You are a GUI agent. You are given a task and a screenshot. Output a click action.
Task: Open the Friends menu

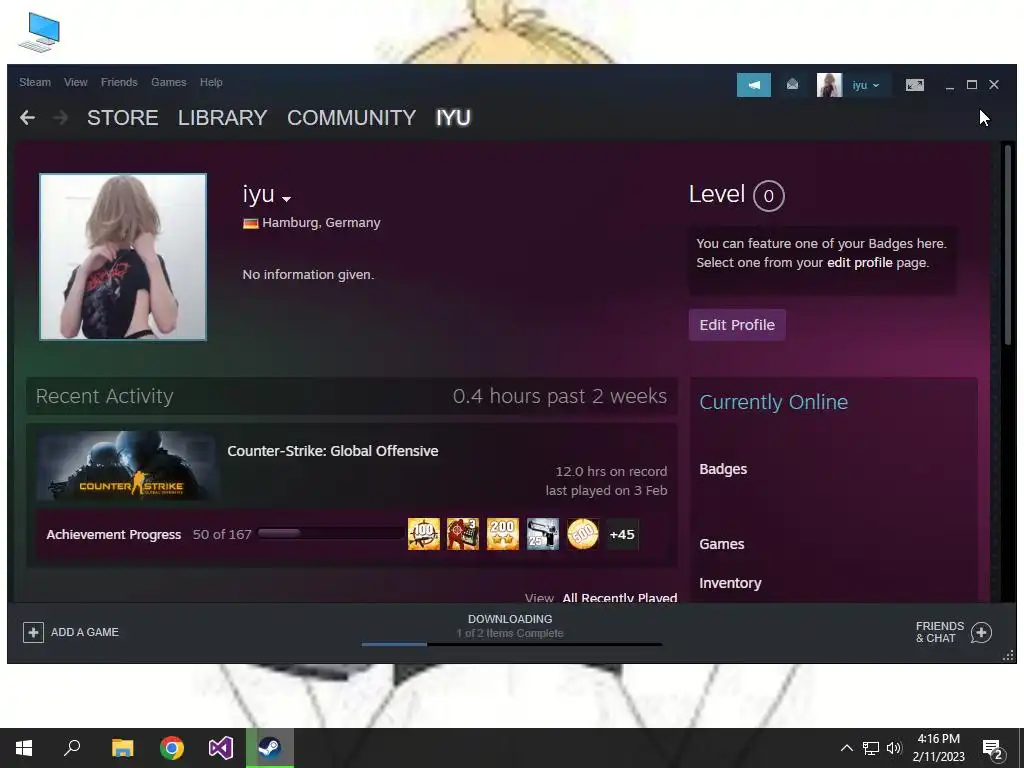(x=119, y=82)
